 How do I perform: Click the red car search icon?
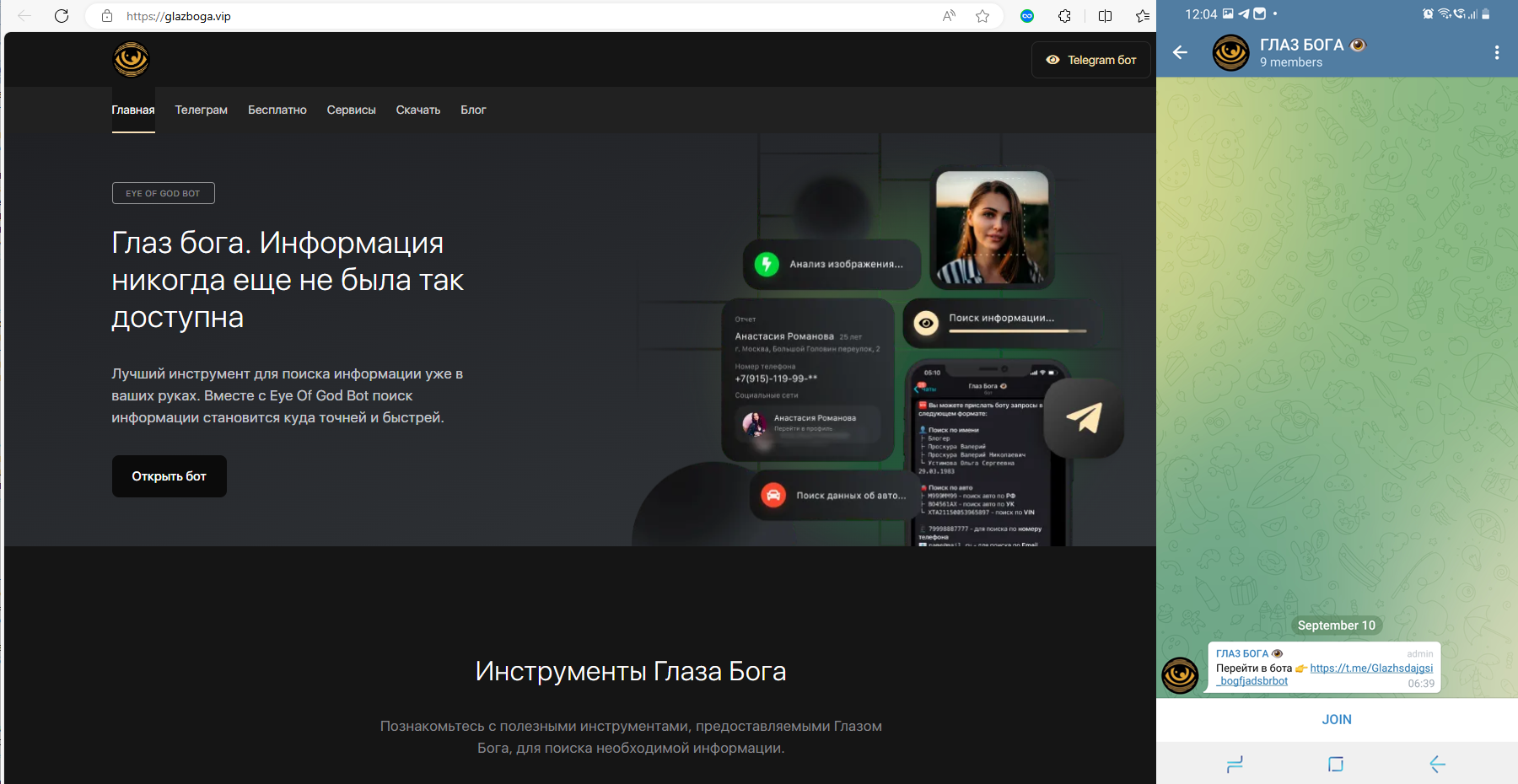(x=773, y=495)
